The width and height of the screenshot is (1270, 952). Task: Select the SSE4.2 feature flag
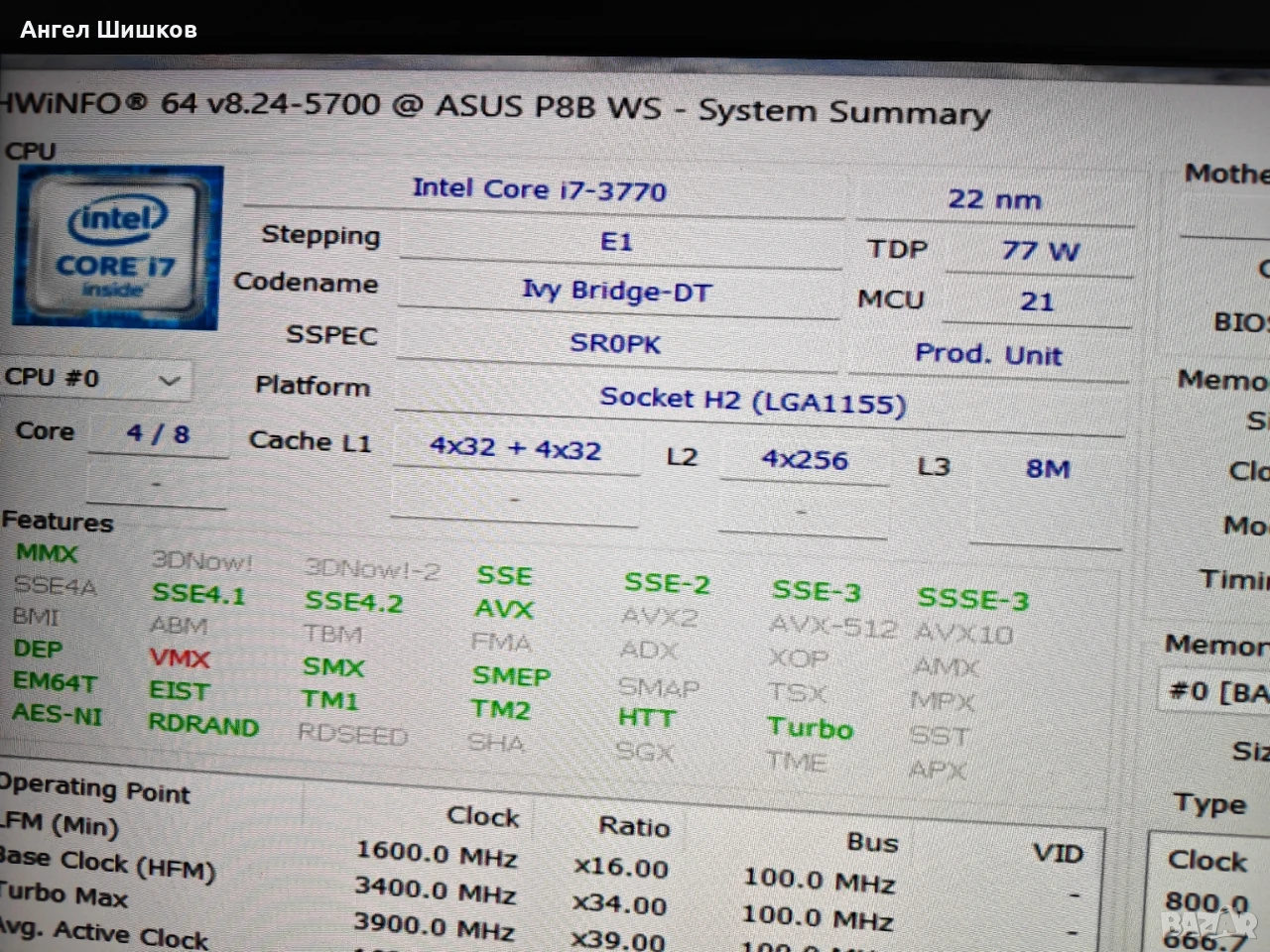tap(353, 601)
